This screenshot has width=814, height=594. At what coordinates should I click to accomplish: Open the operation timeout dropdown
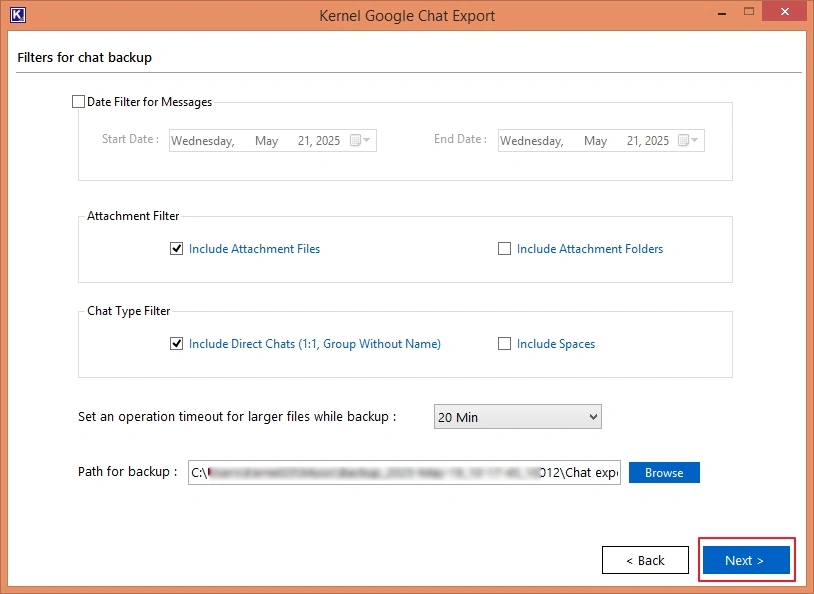point(518,417)
